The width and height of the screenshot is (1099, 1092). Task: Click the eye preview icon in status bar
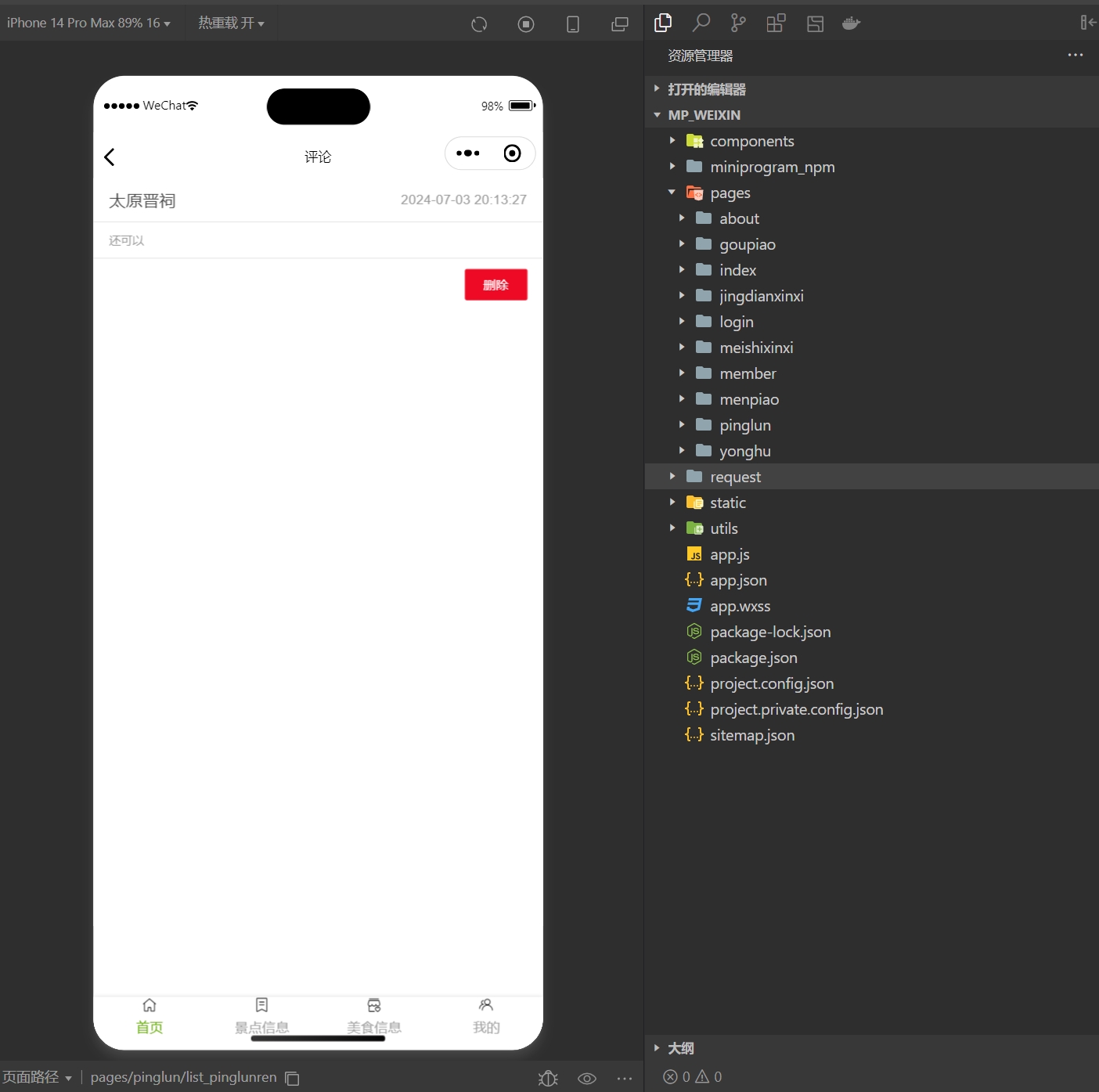[x=587, y=1079]
